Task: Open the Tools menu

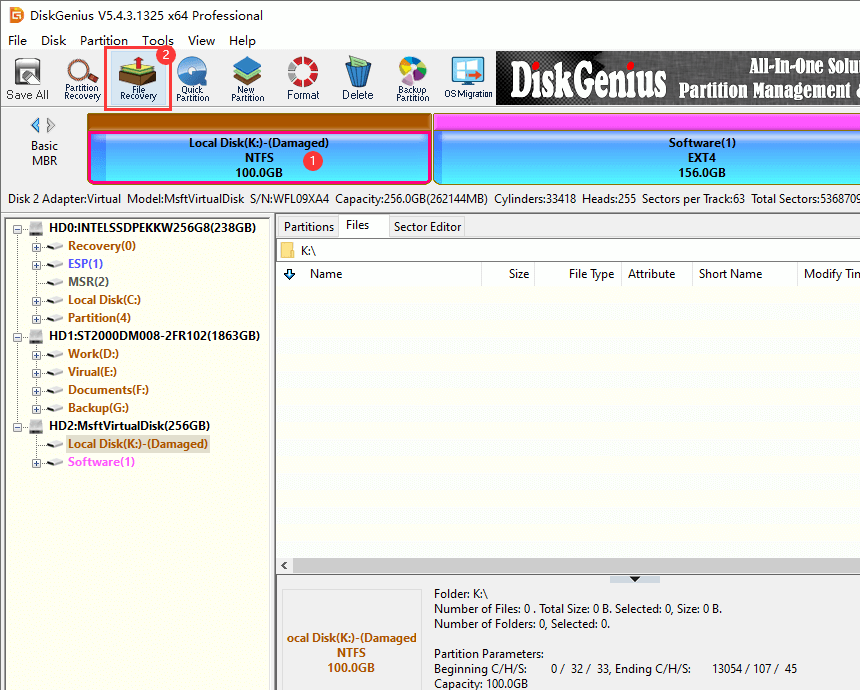Action: click(x=157, y=41)
